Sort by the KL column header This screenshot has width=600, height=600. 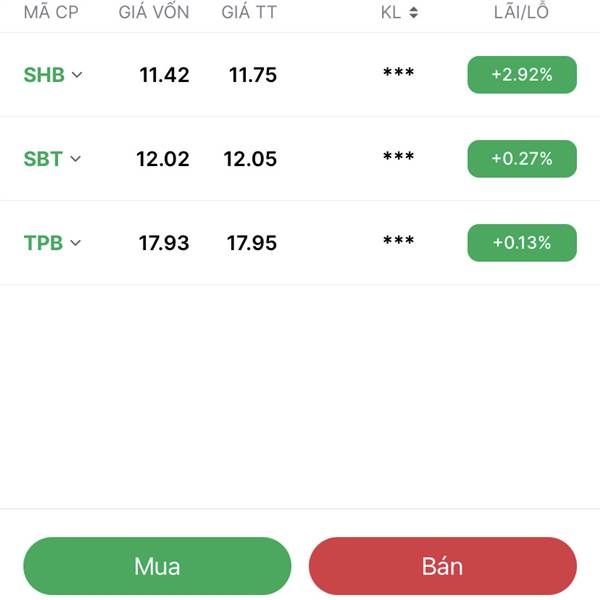click(x=391, y=13)
